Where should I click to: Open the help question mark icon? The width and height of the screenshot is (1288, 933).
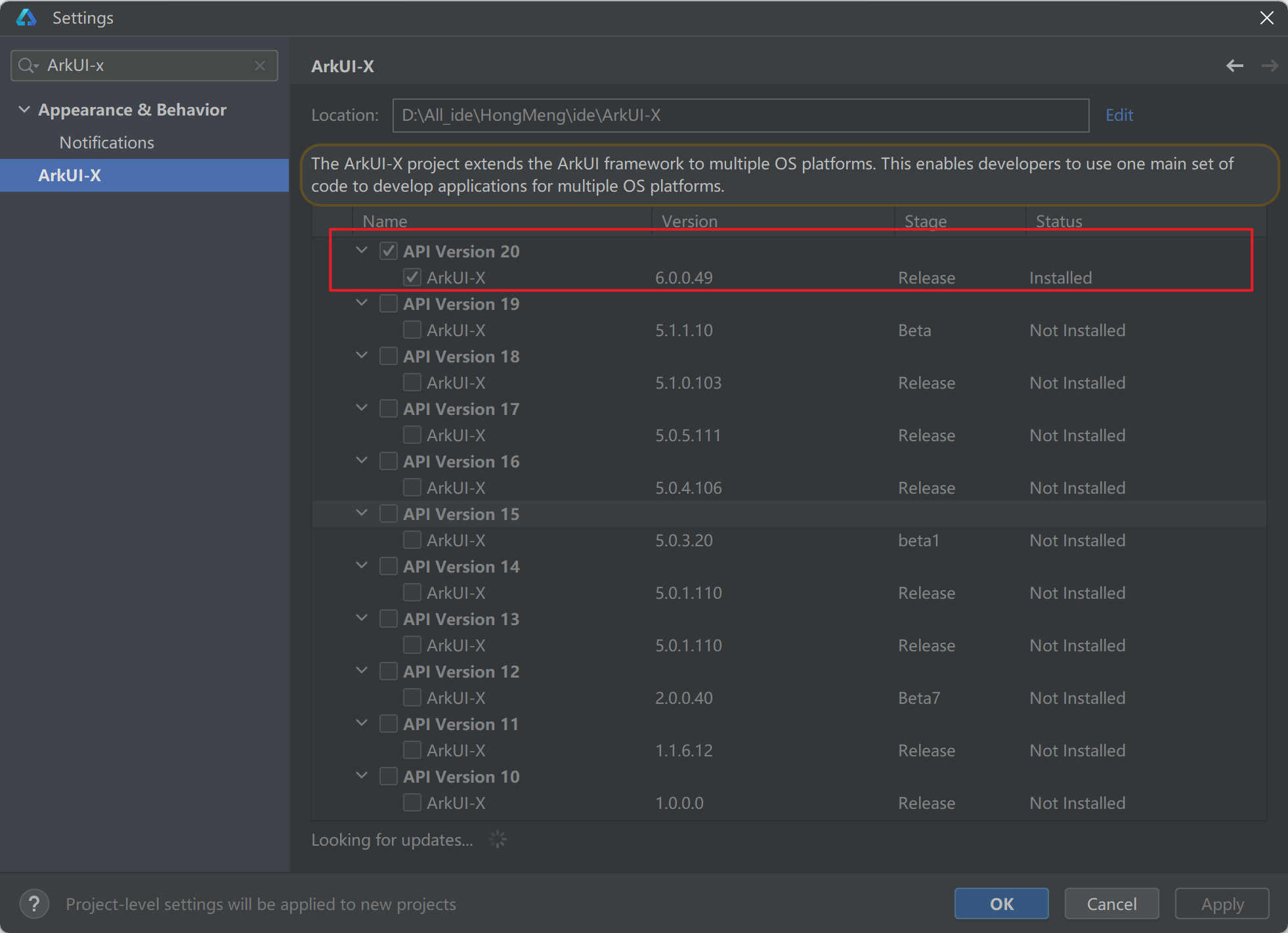click(x=34, y=904)
